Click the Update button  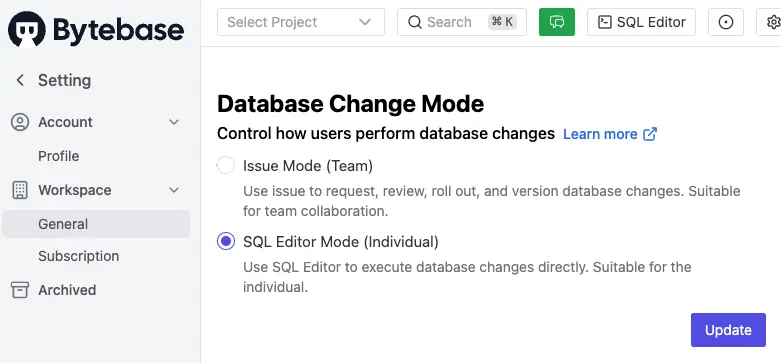pyautogui.click(x=728, y=330)
